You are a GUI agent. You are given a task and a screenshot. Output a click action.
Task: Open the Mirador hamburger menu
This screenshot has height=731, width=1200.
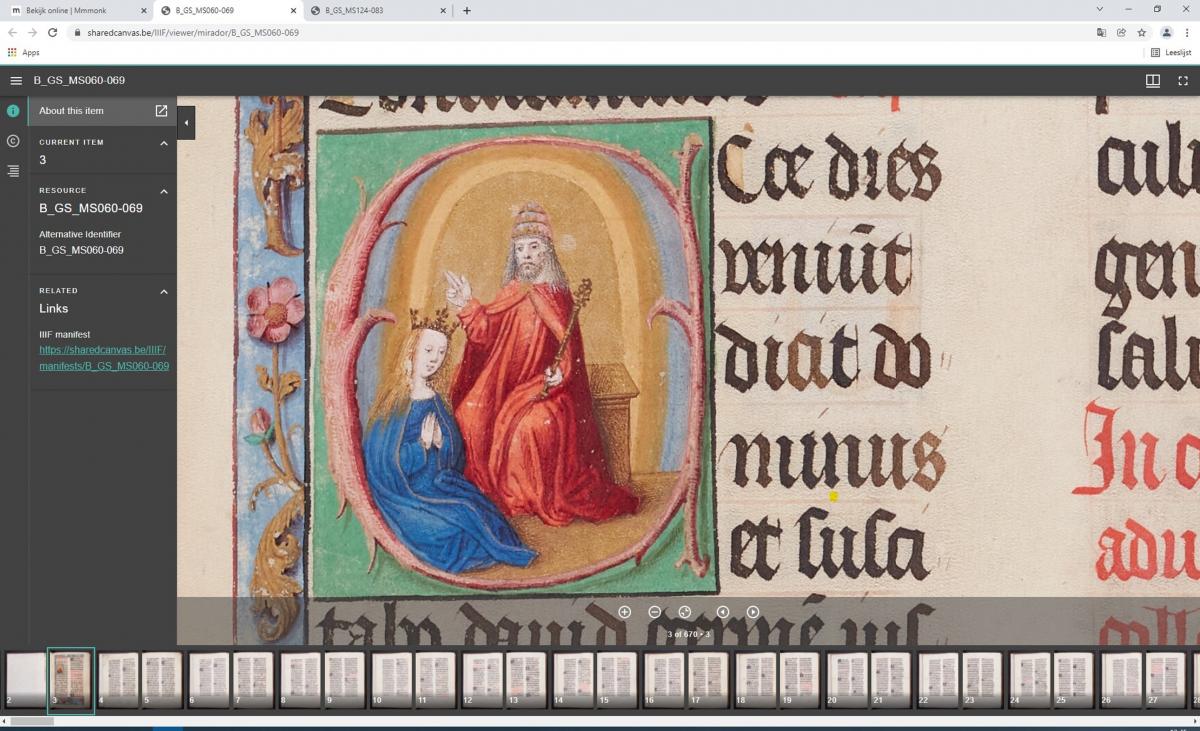point(16,80)
